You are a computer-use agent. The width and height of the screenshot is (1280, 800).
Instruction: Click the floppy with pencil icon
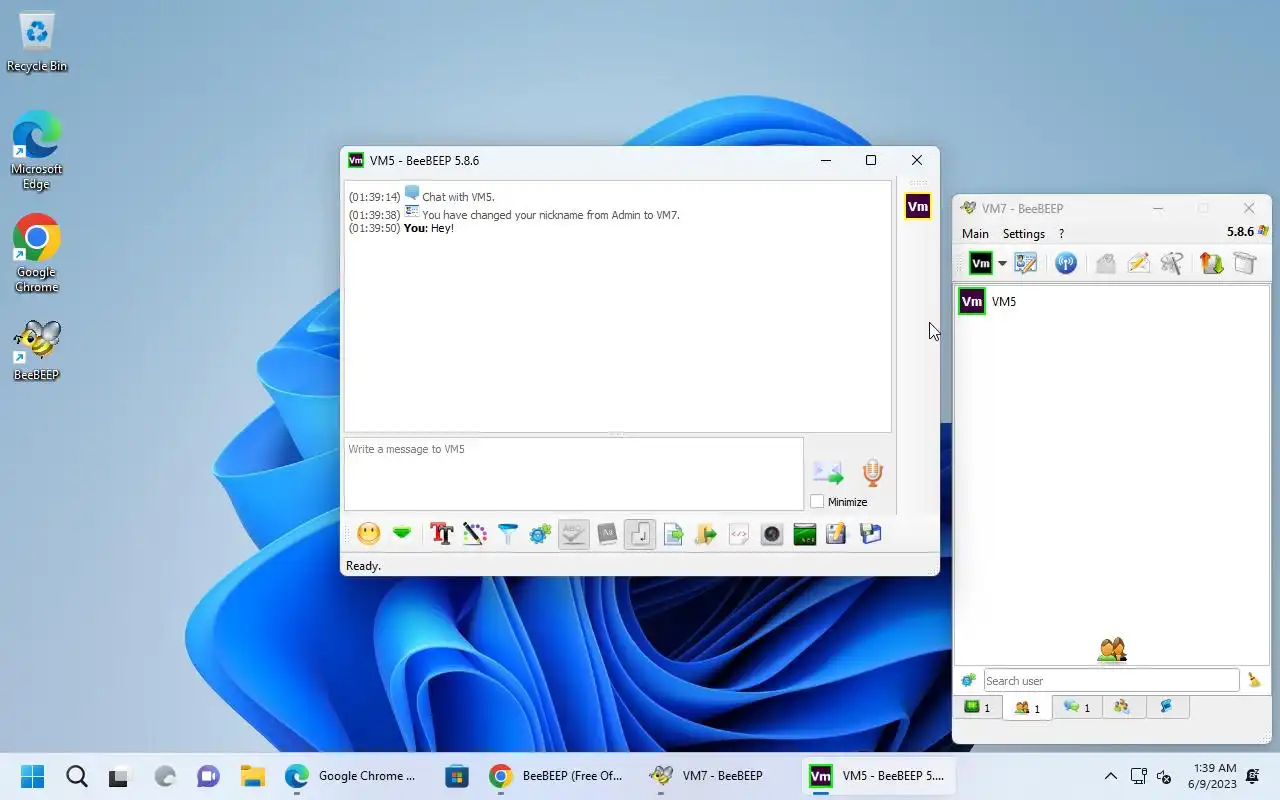pyautogui.click(x=837, y=534)
